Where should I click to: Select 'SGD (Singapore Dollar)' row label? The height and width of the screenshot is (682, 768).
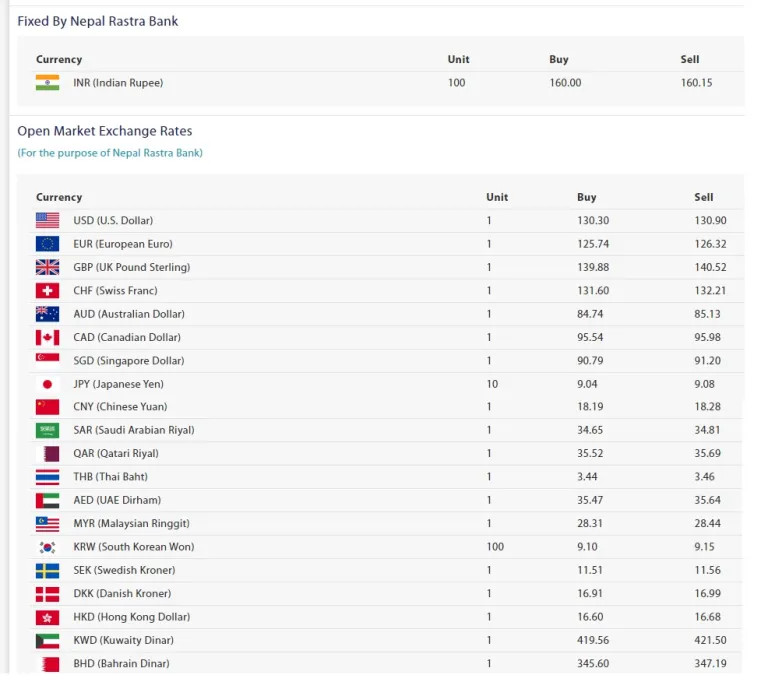pyautogui.click(x=129, y=361)
